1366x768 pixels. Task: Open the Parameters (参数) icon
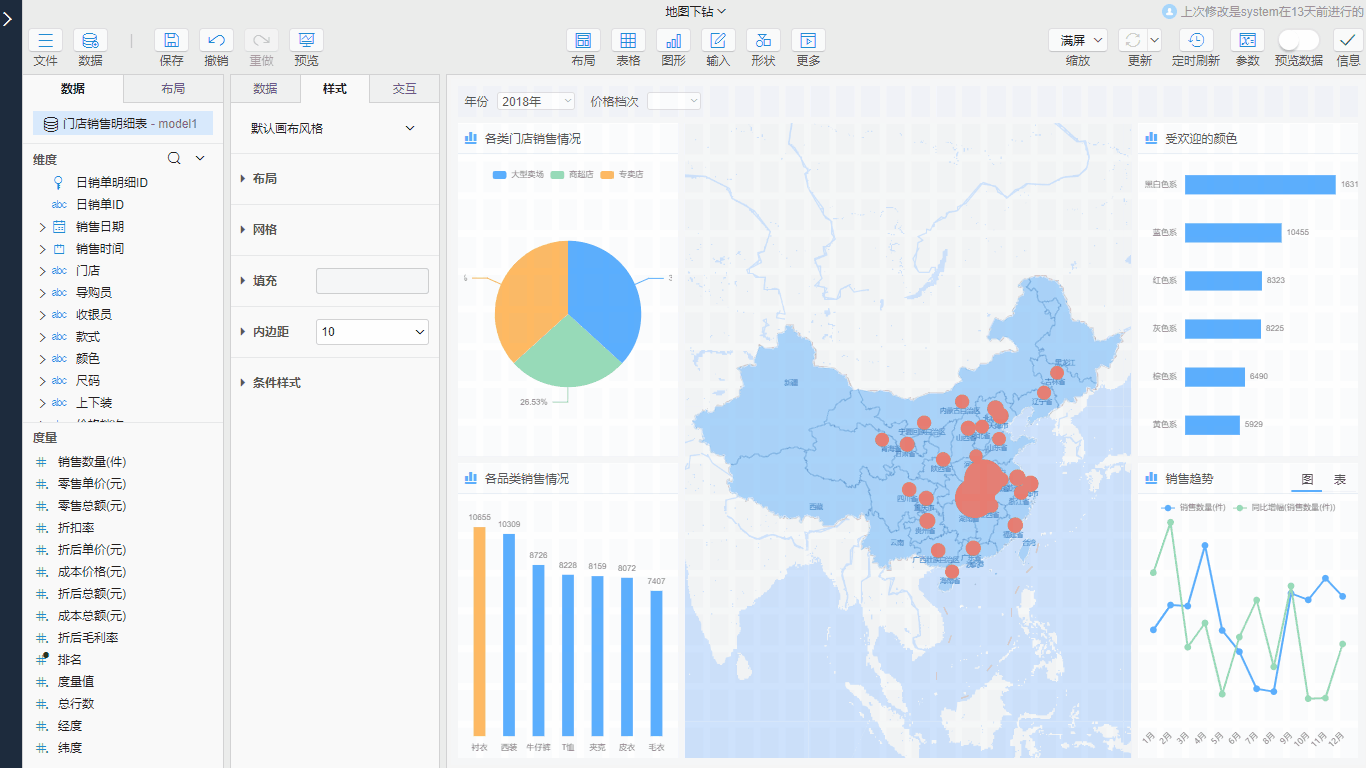click(x=1247, y=41)
